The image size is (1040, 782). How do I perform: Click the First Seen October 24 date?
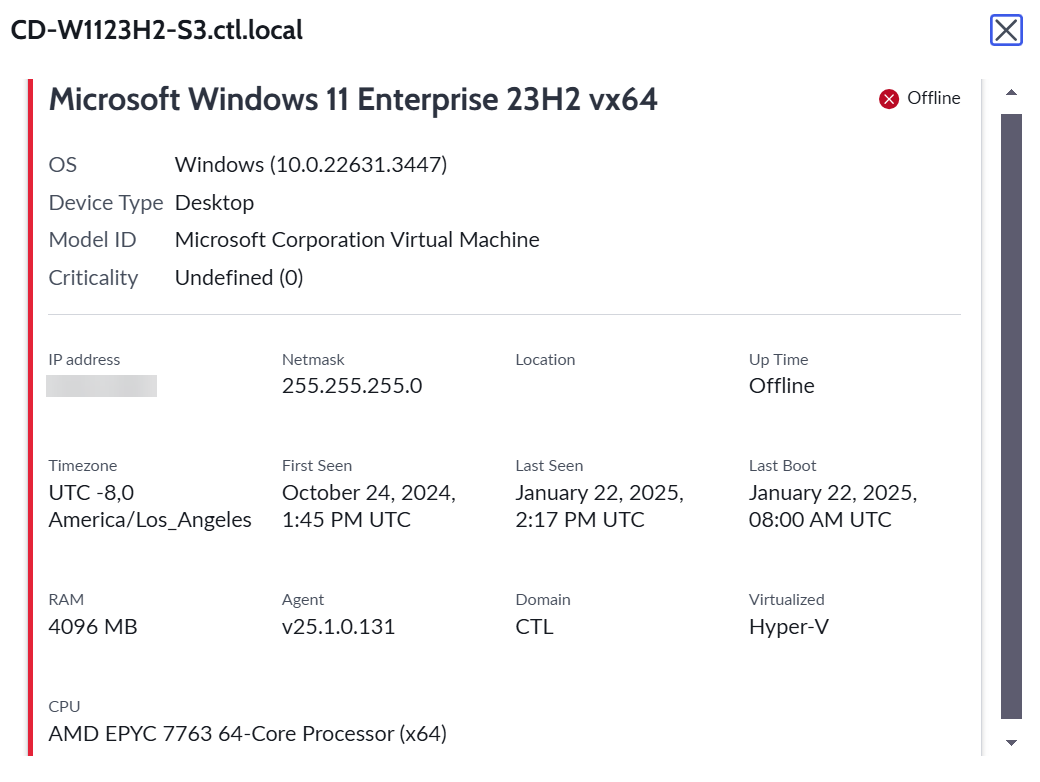point(369,506)
